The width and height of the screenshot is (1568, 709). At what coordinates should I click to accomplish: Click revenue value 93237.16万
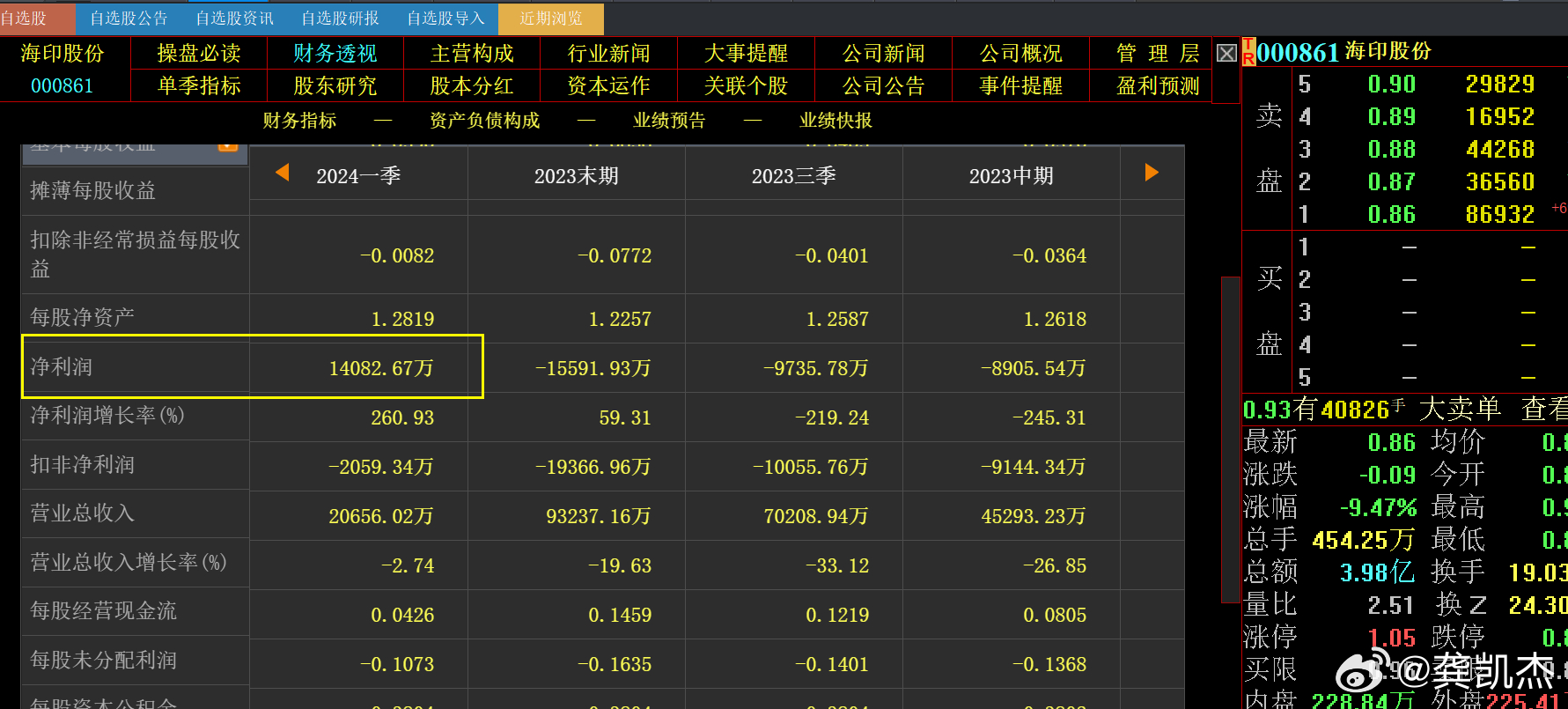(x=599, y=516)
